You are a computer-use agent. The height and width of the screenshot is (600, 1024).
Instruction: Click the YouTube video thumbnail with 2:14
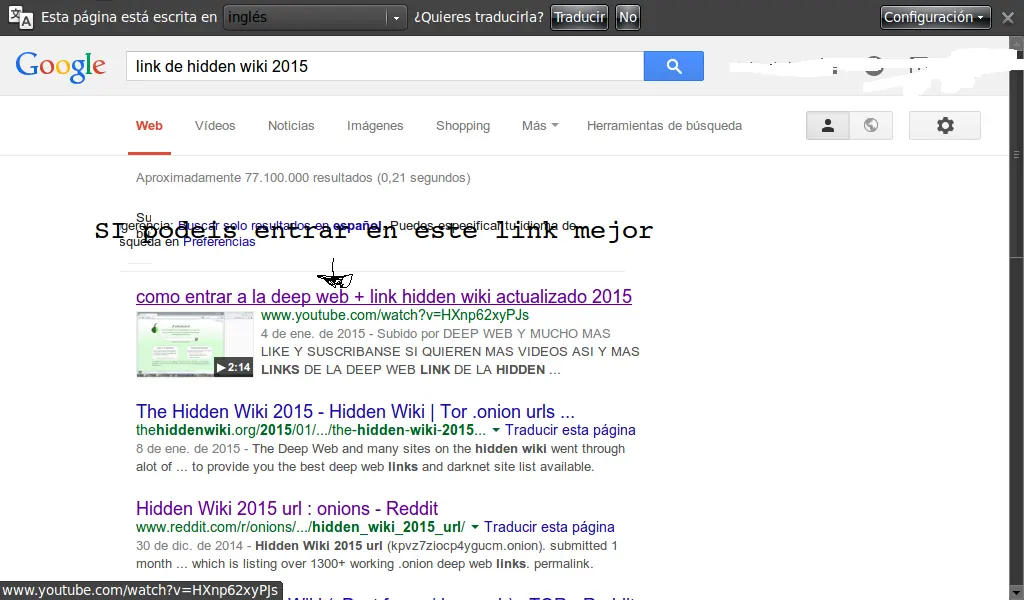click(195, 344)
